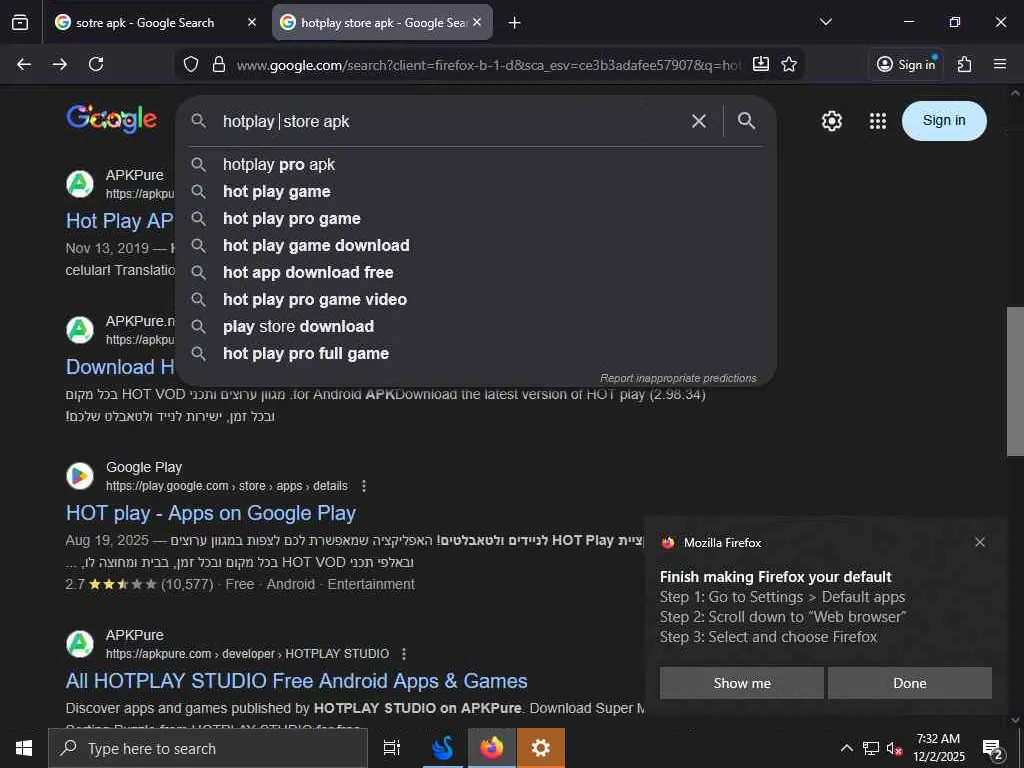
Task: Bookmark this page with star icon
Action: point(789,64)
